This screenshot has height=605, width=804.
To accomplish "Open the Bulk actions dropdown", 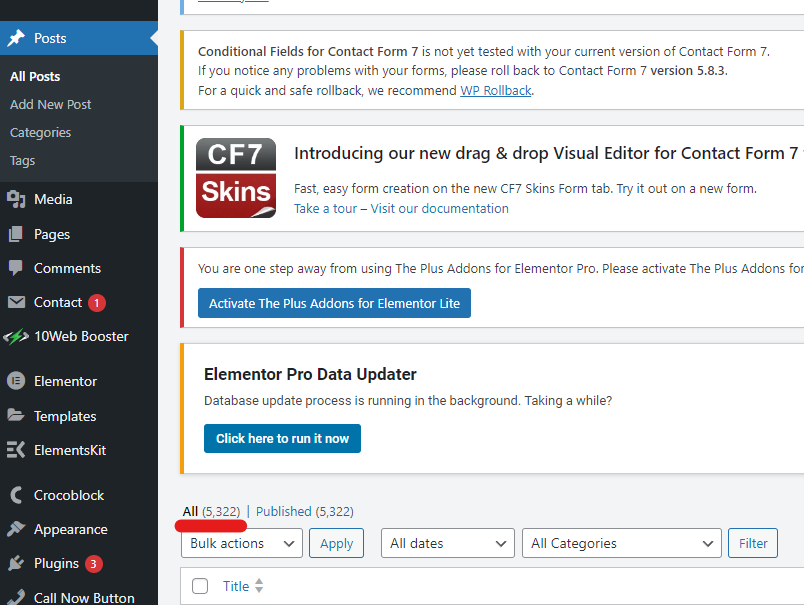I will pos(242,543).
